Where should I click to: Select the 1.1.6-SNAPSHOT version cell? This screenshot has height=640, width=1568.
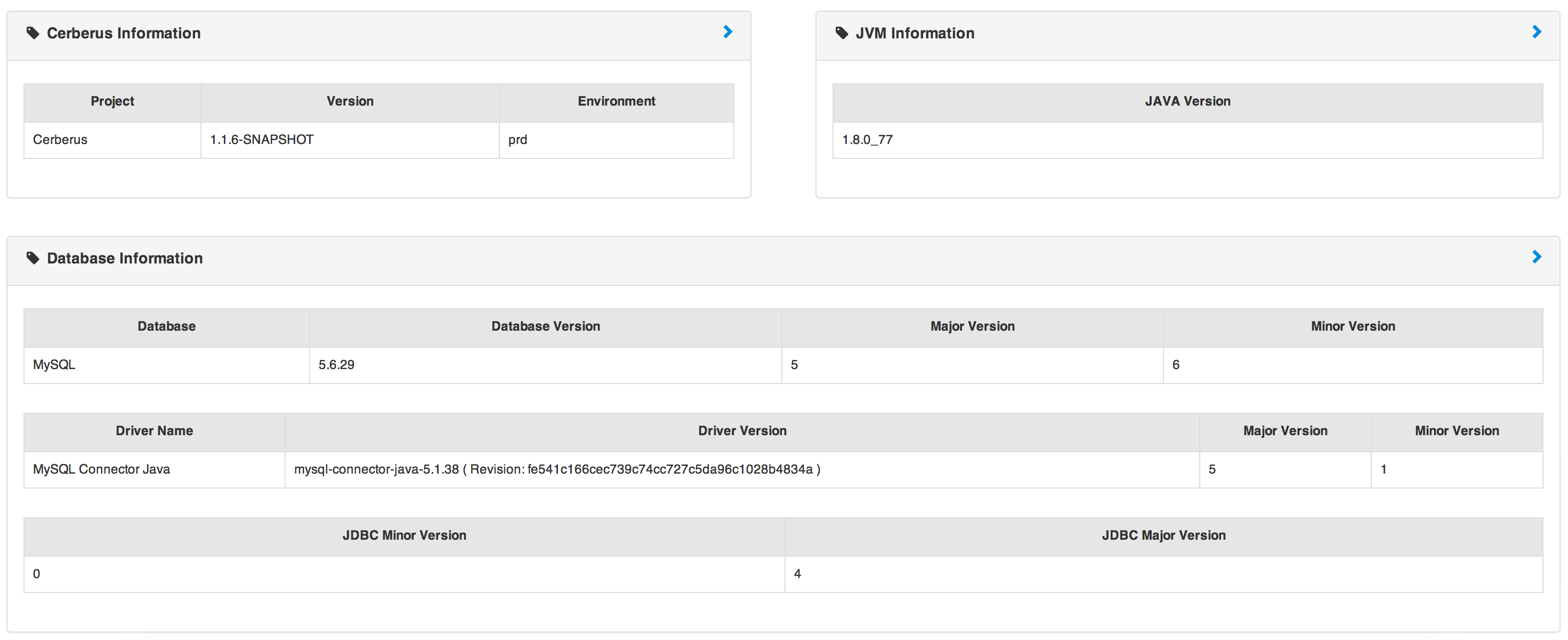coord(350,140)
